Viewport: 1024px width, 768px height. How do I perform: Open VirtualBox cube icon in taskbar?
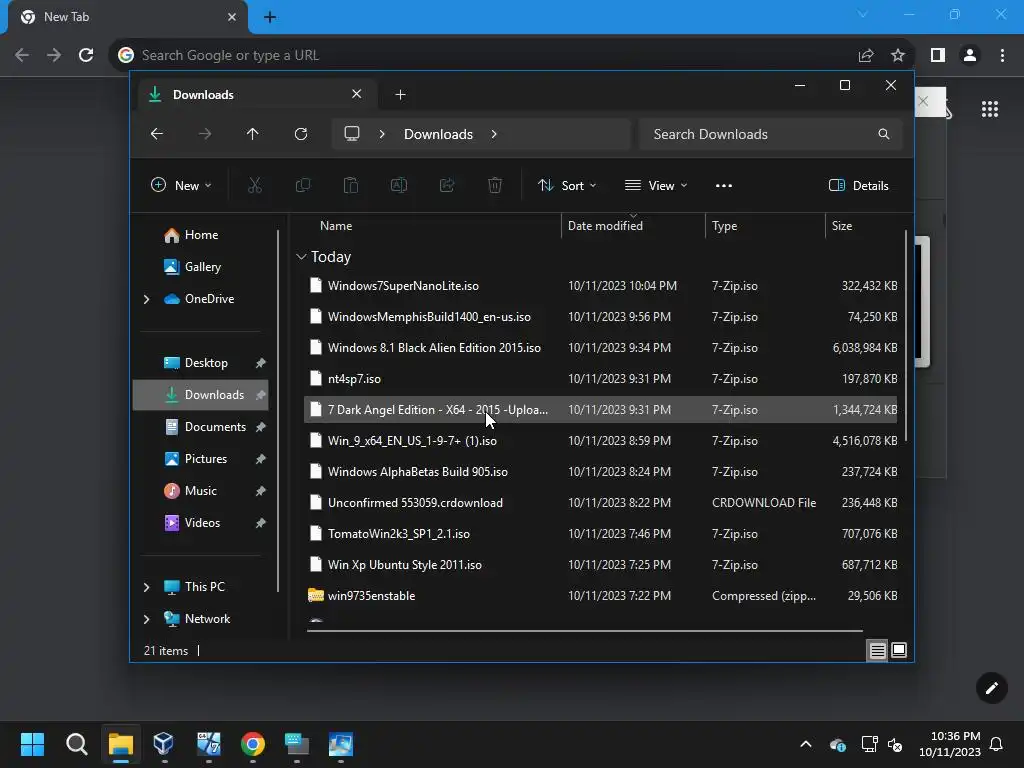(x=163, y=744)
